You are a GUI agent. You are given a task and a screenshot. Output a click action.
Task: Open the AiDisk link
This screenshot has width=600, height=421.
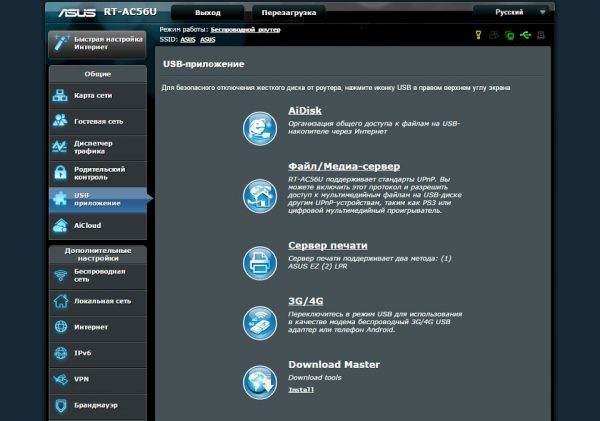coord(305,111)
